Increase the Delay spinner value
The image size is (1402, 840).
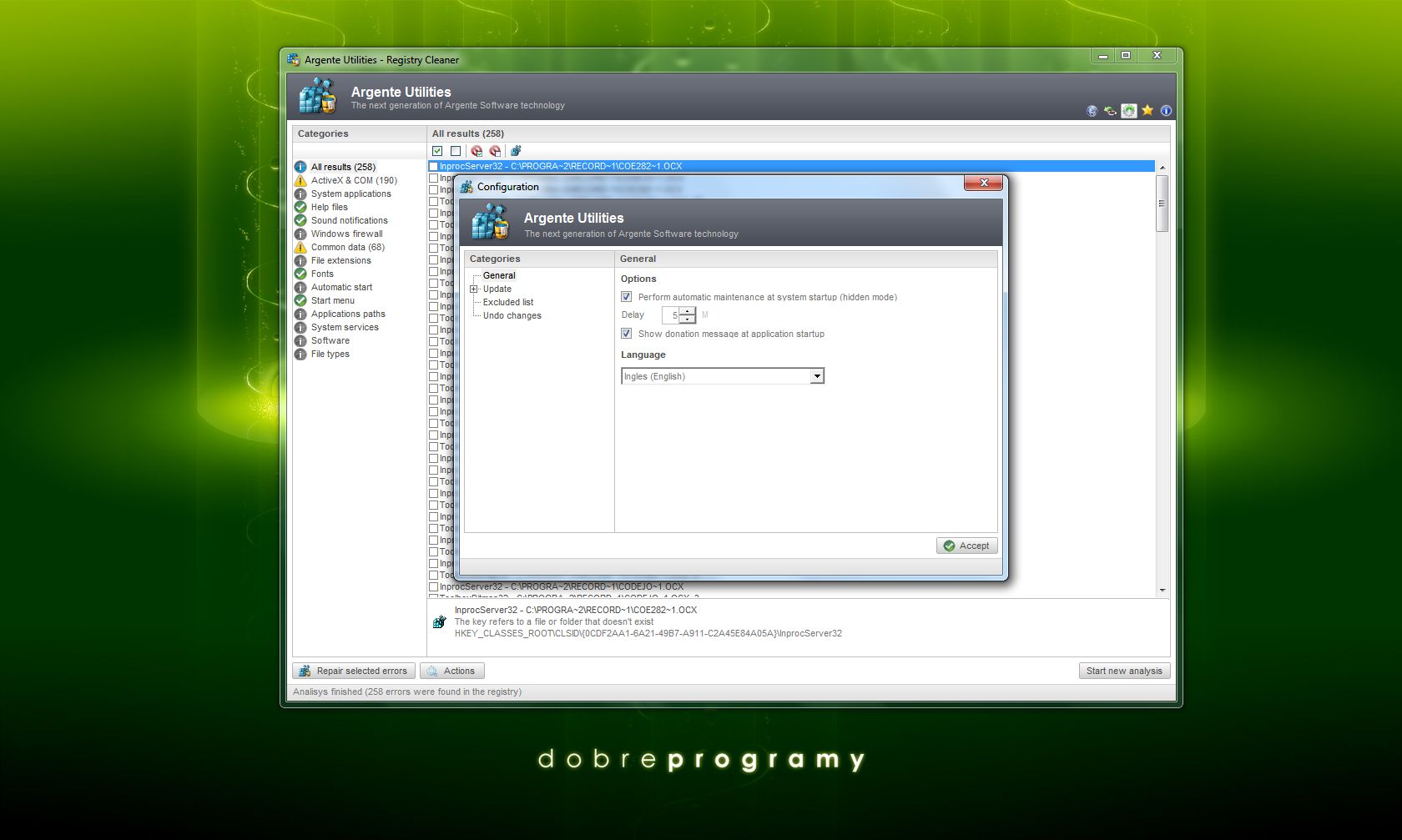(688, 311)
